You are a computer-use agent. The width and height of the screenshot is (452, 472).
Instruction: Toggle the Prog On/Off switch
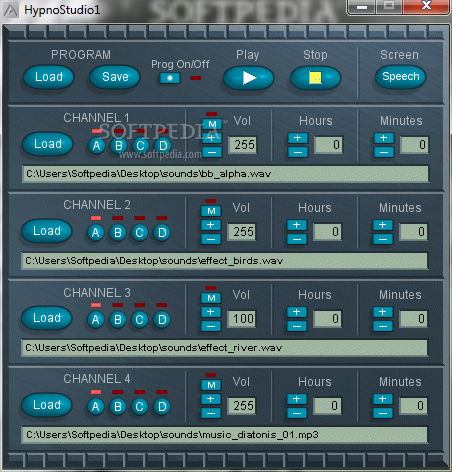click(170, 78)
